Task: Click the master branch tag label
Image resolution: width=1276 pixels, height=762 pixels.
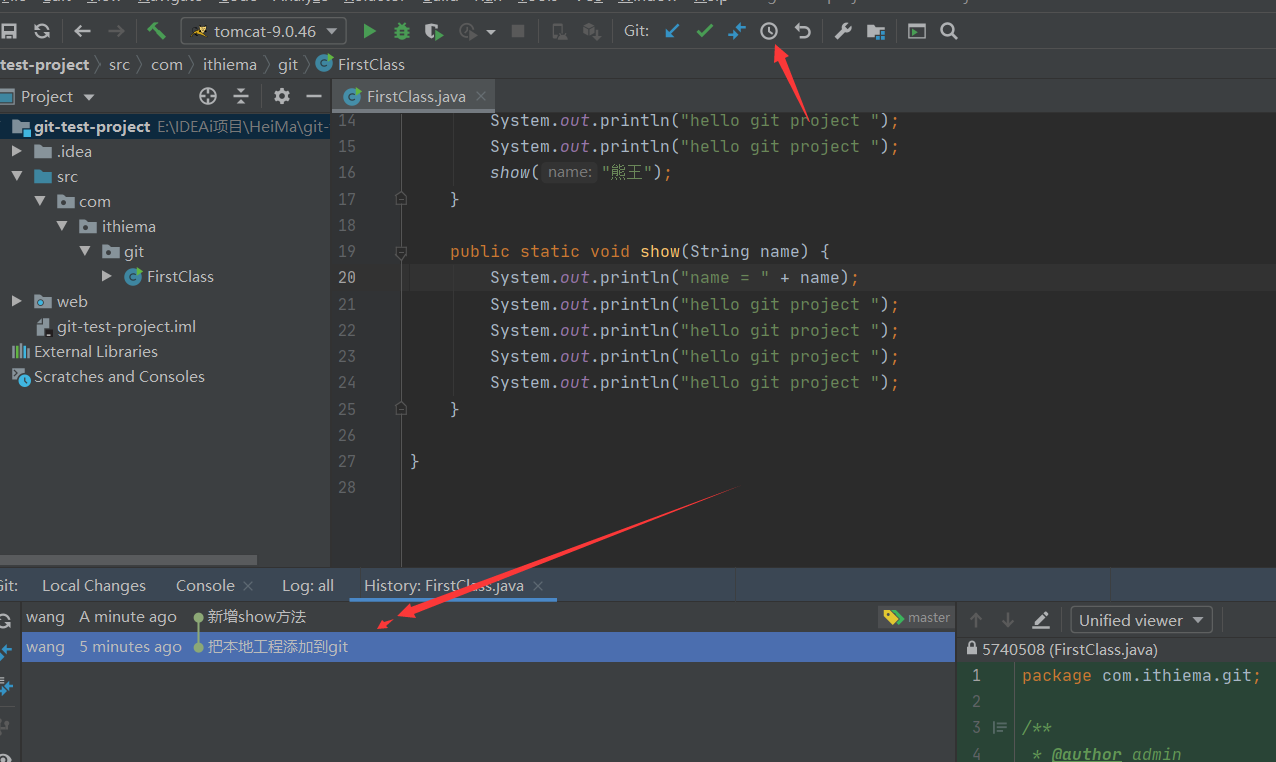Action: coord(916,617)
